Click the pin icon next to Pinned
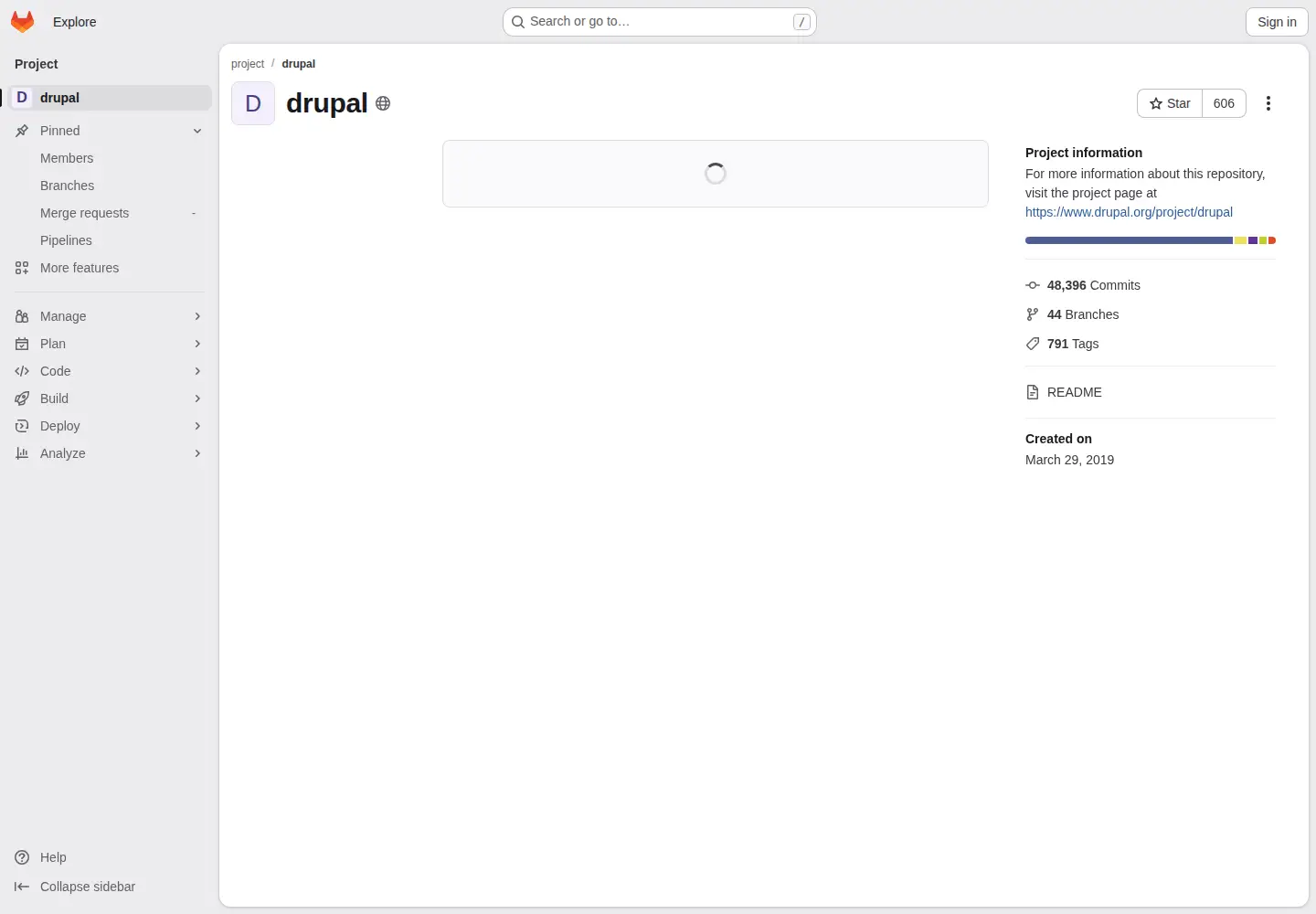1316x914 pixels. pos(22,131)
